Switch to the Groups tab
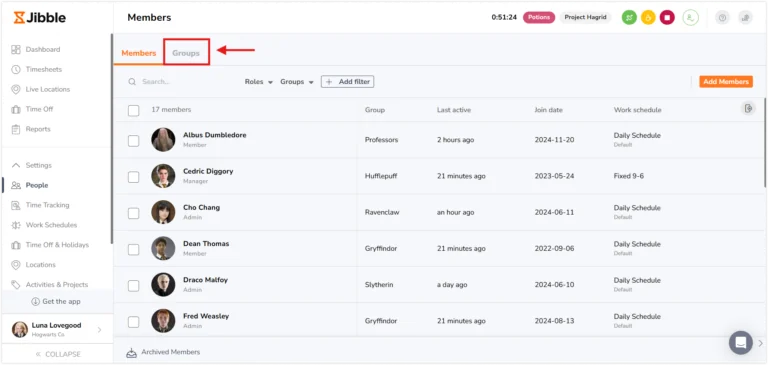The image size is (768, 365). pyautogui.click(x=186, y=53)
